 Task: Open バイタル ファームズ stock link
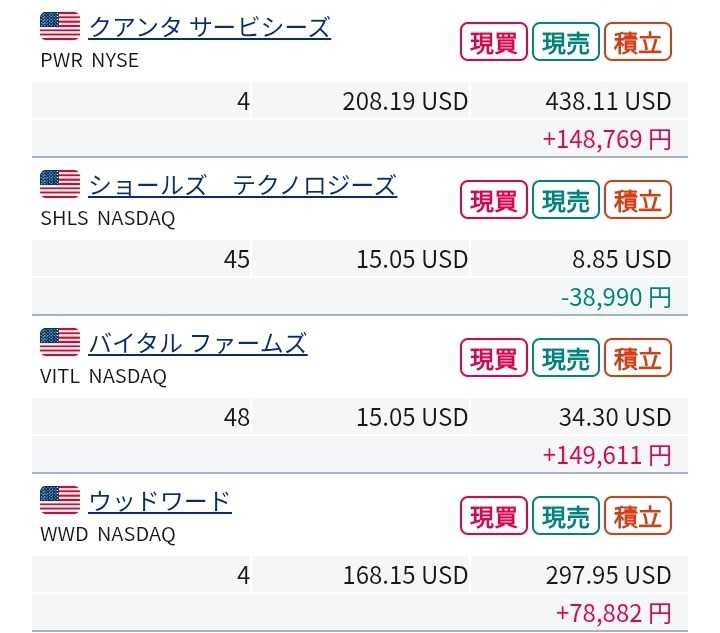[x=197, y=343]
